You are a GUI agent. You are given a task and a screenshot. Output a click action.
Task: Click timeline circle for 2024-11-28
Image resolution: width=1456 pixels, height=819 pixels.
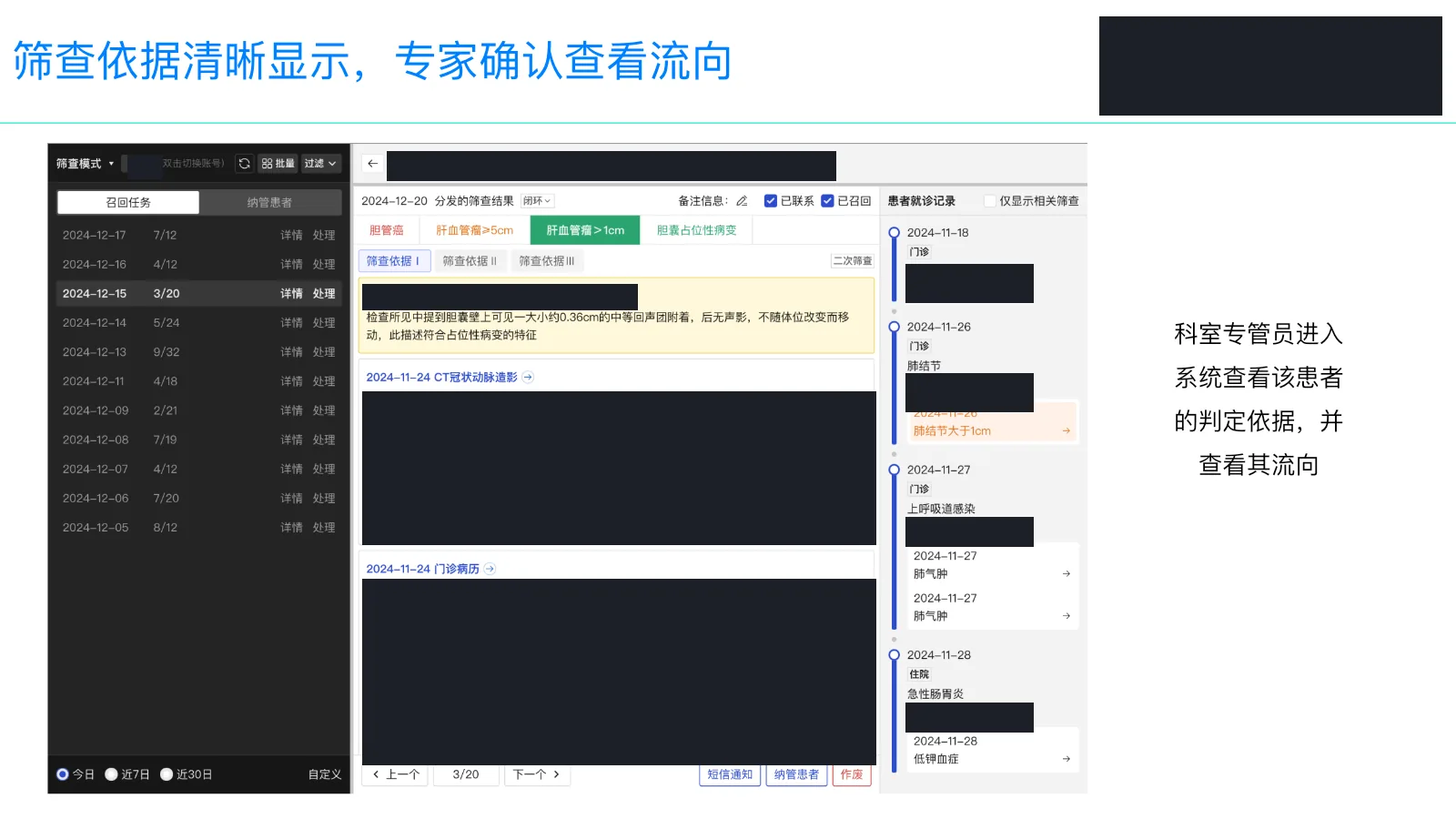(894, 655)
